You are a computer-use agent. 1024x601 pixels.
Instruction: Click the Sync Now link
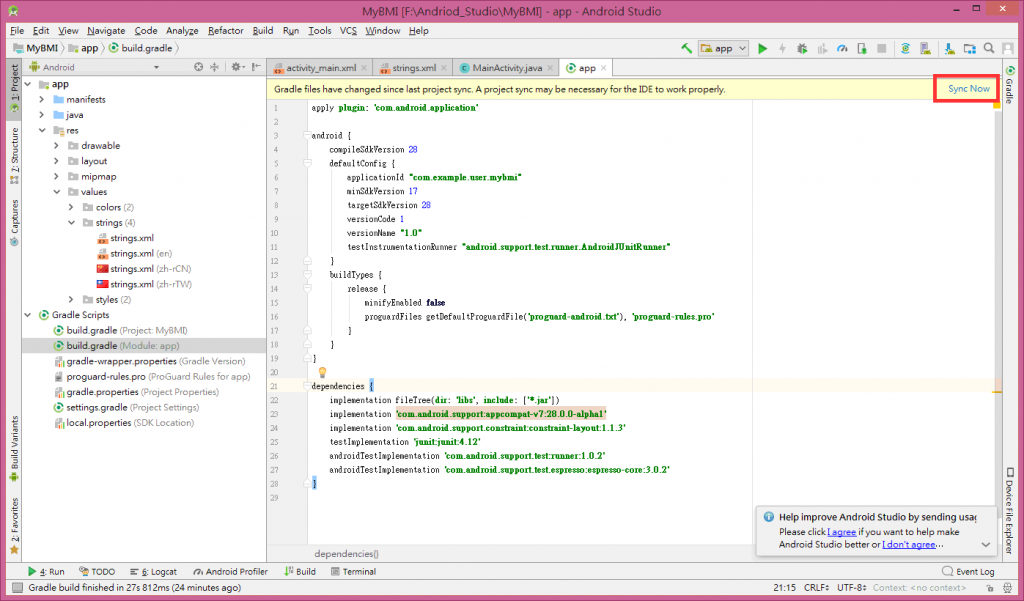[968, 89]
